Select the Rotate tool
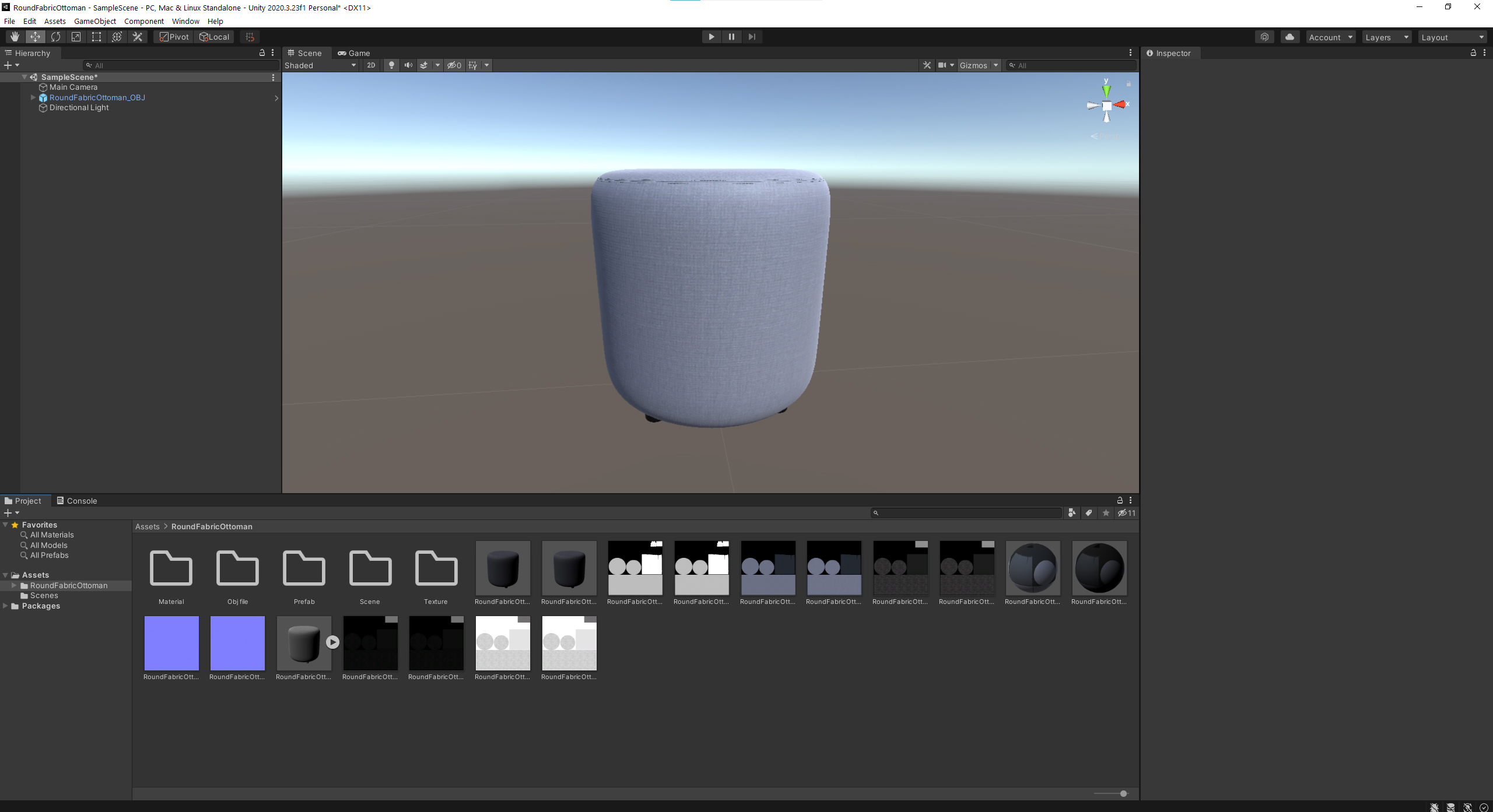The width and height of the screenshot is (1493, 812). pyautogui.click(x=55, y=37)
